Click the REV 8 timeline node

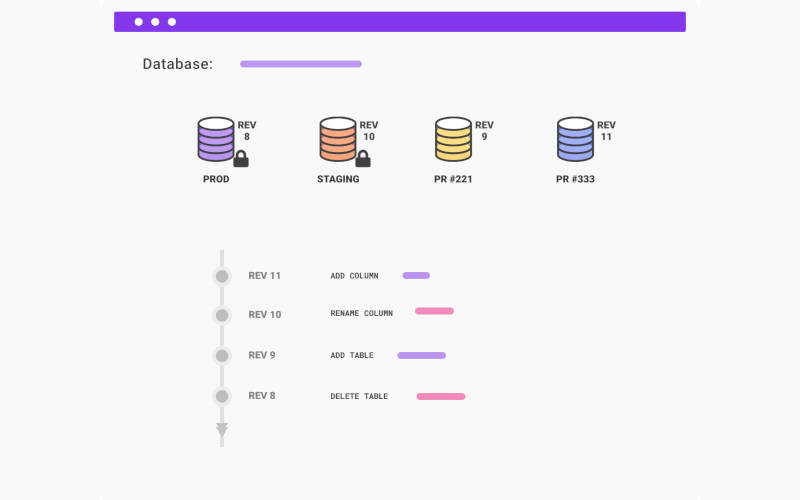[222, 396]
